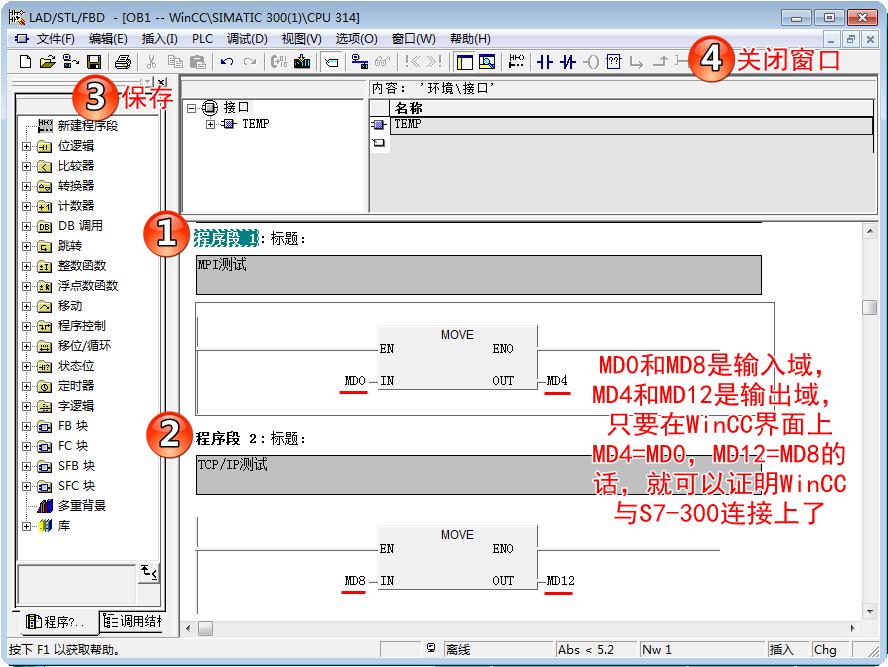Open the 文件(F) menu
Screen dimensions: 888x667
point(56,39)
